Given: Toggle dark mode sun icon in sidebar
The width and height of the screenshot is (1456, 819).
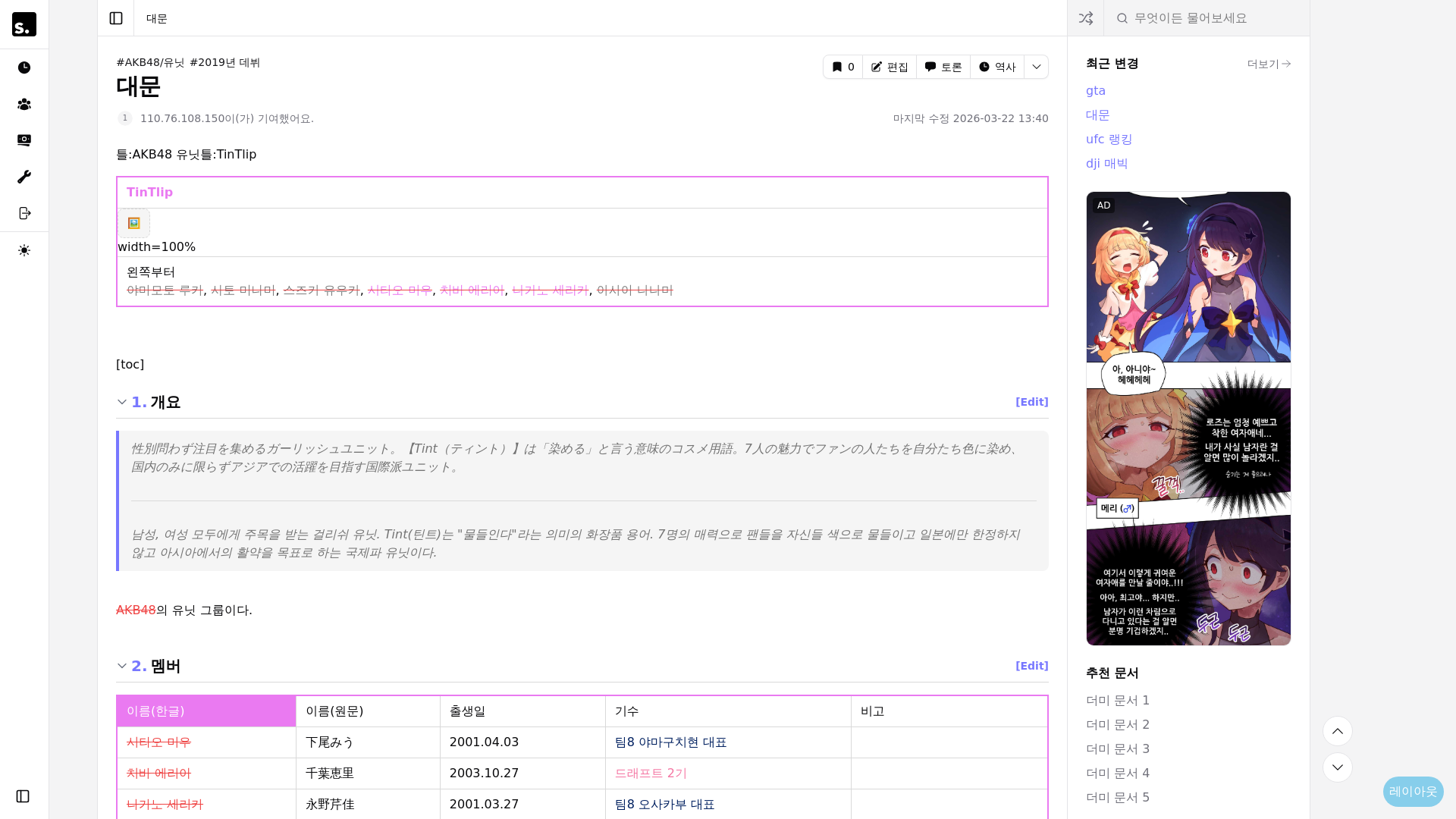Looking at the screenshot, I should 24,250.
